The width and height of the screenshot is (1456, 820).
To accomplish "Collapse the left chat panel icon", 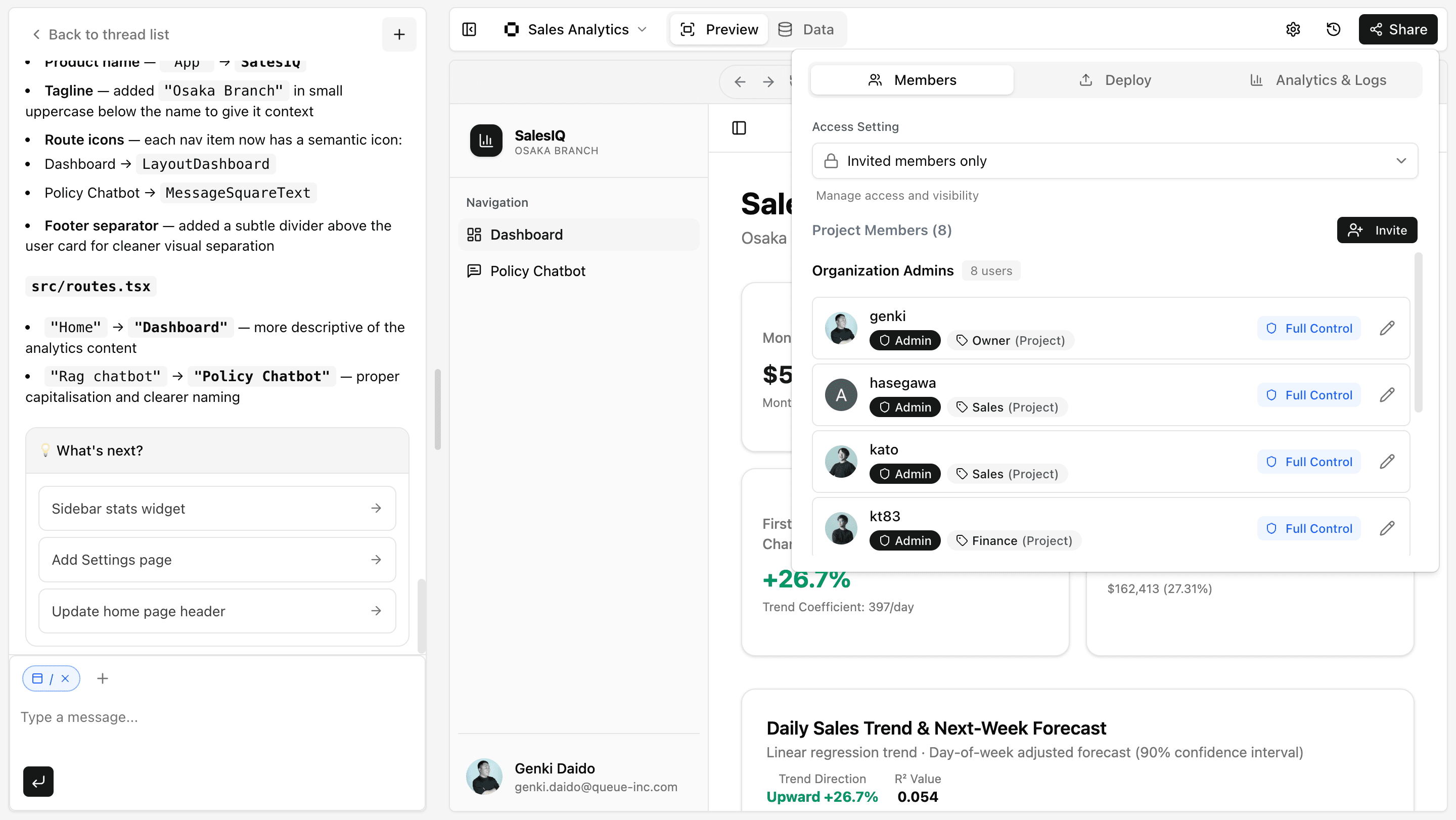I will pos(469,29).
